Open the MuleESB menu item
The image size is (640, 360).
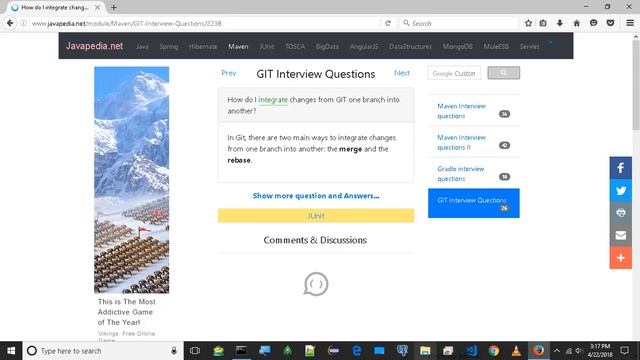pos(496,47)
